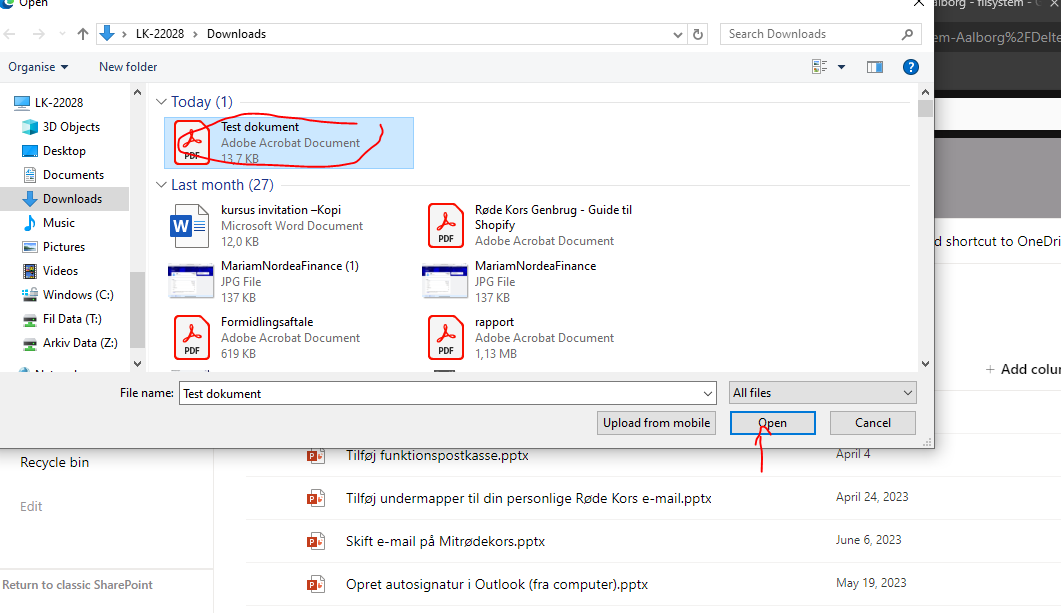1061x613 pixels.
Task: Open the All files type dropdown
Action: click(823, 393)
